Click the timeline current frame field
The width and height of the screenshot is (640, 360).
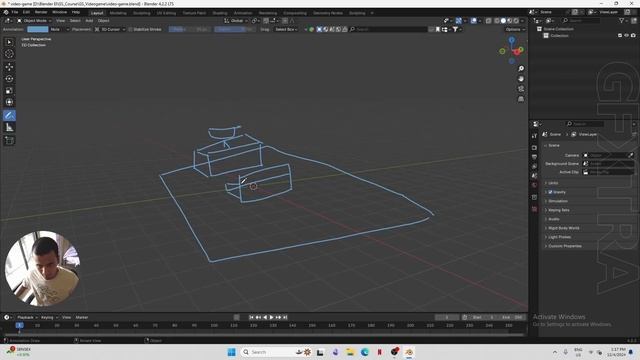point(447,317)
